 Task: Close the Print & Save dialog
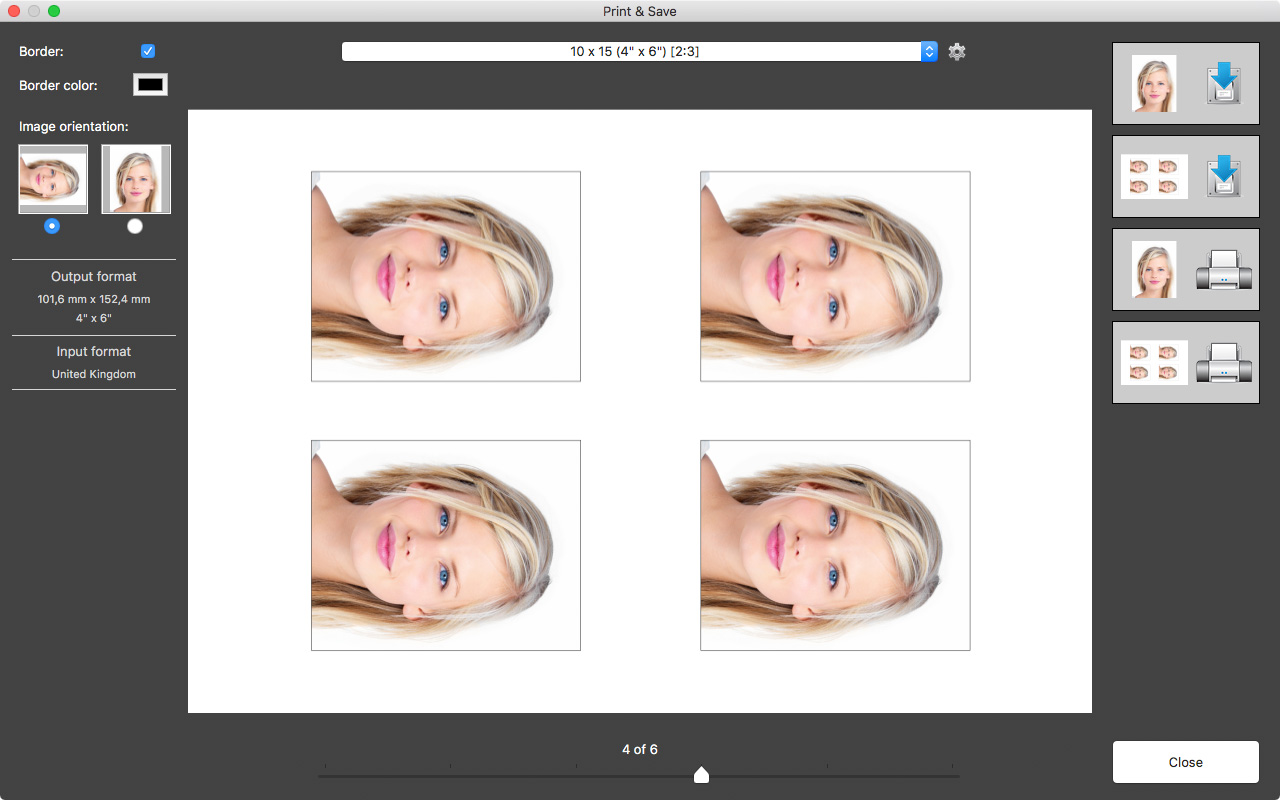(x=1185, y=762)
